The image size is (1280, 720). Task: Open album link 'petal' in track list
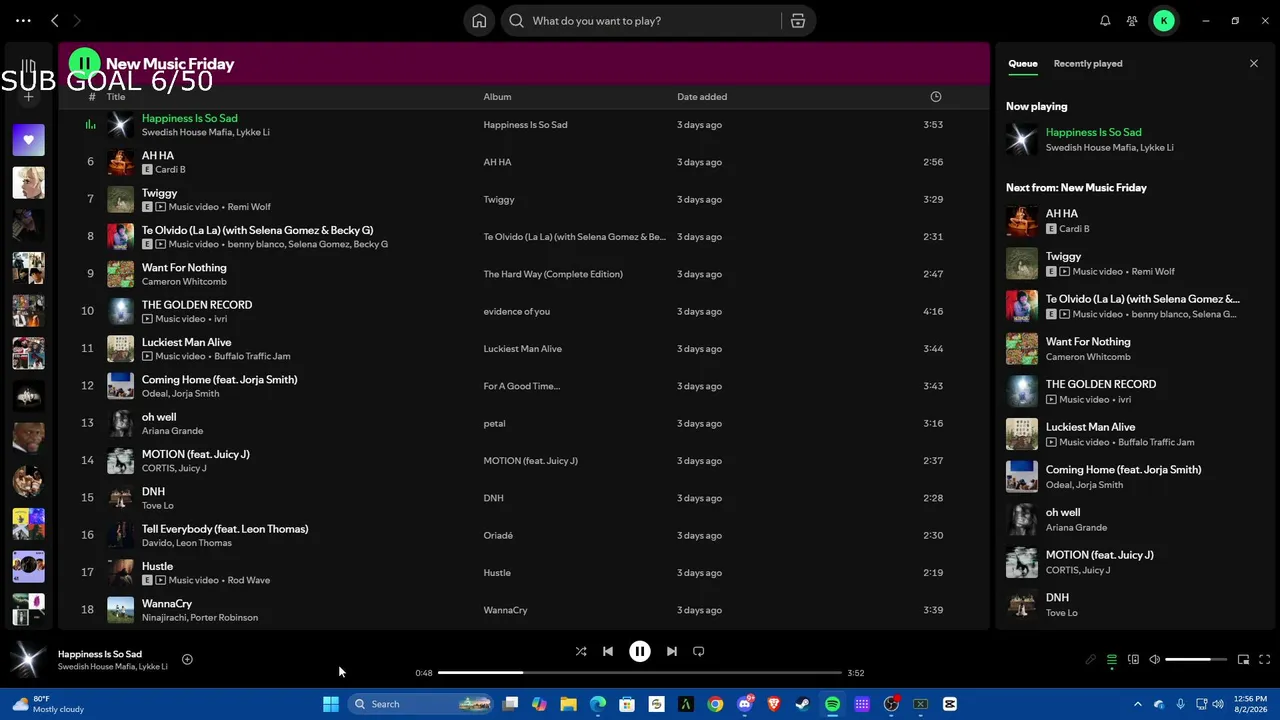click(495, 423)
